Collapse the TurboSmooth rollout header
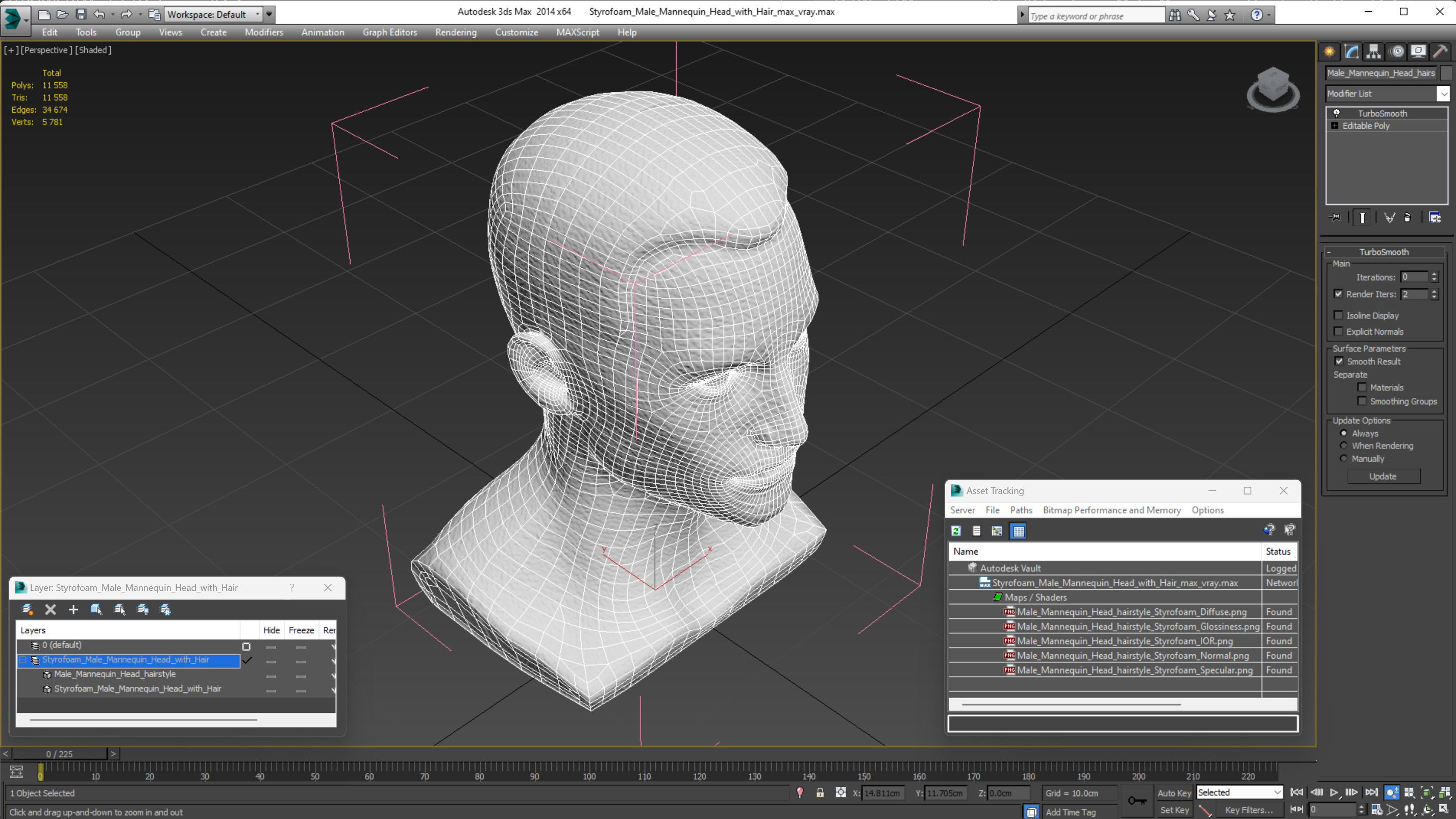Screen dimensions: 1456x819 1383,252
